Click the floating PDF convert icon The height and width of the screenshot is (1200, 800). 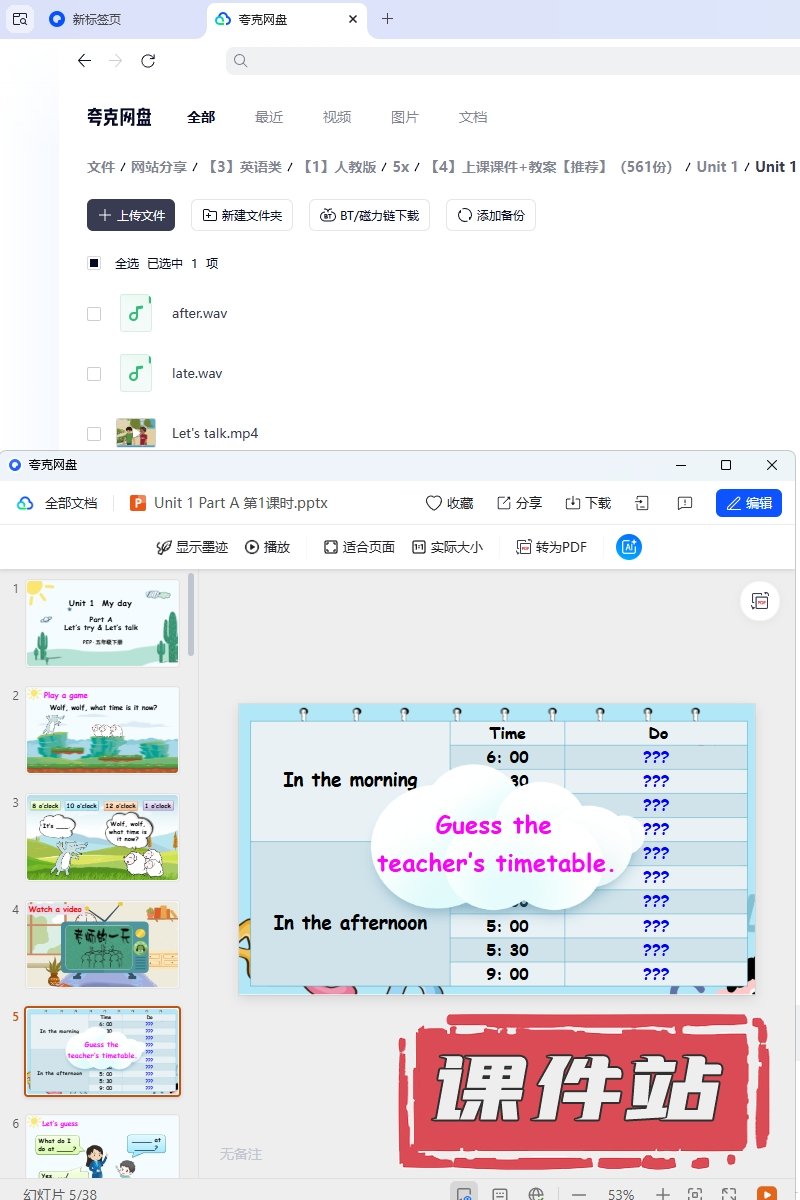760,601
